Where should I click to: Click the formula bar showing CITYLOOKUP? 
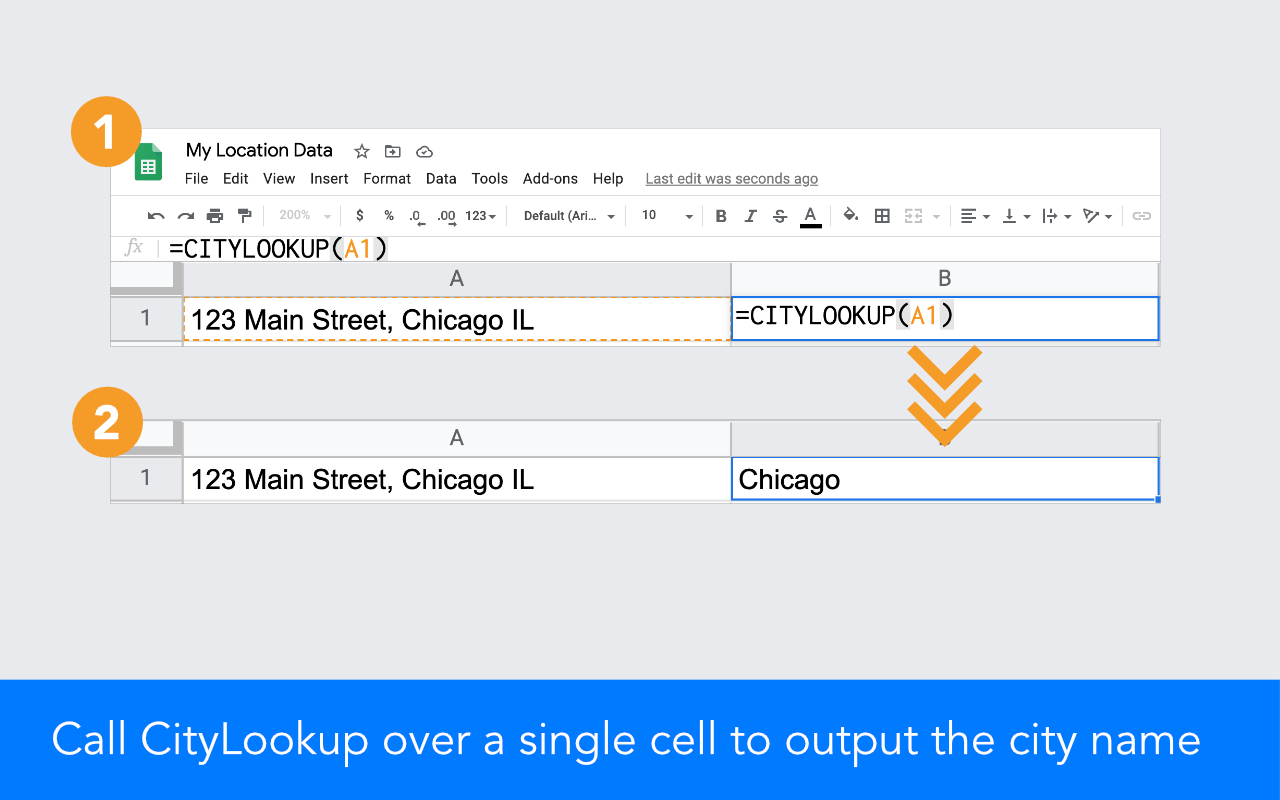click(x=280, y=248)
